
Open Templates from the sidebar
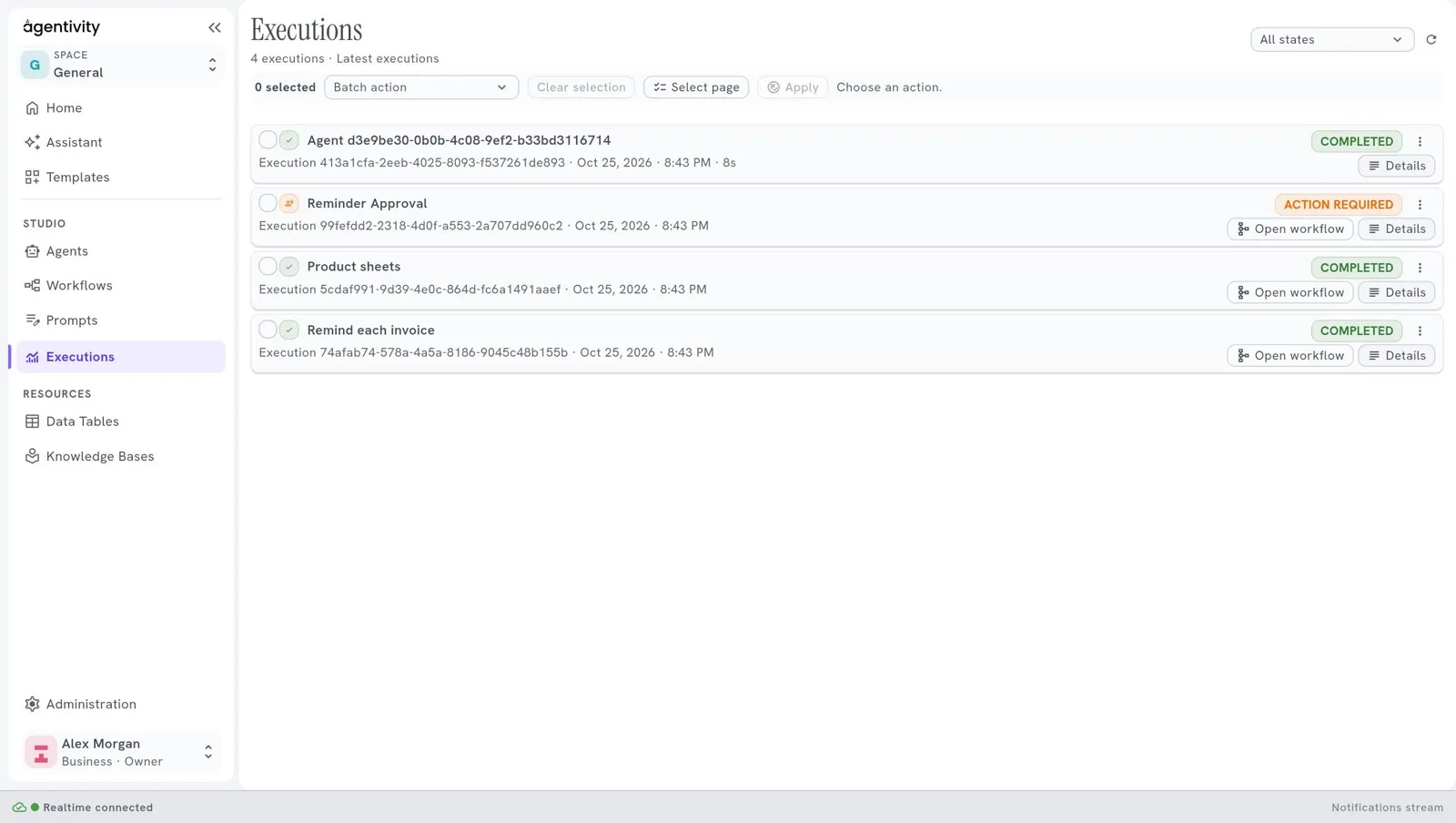[120, 178]
